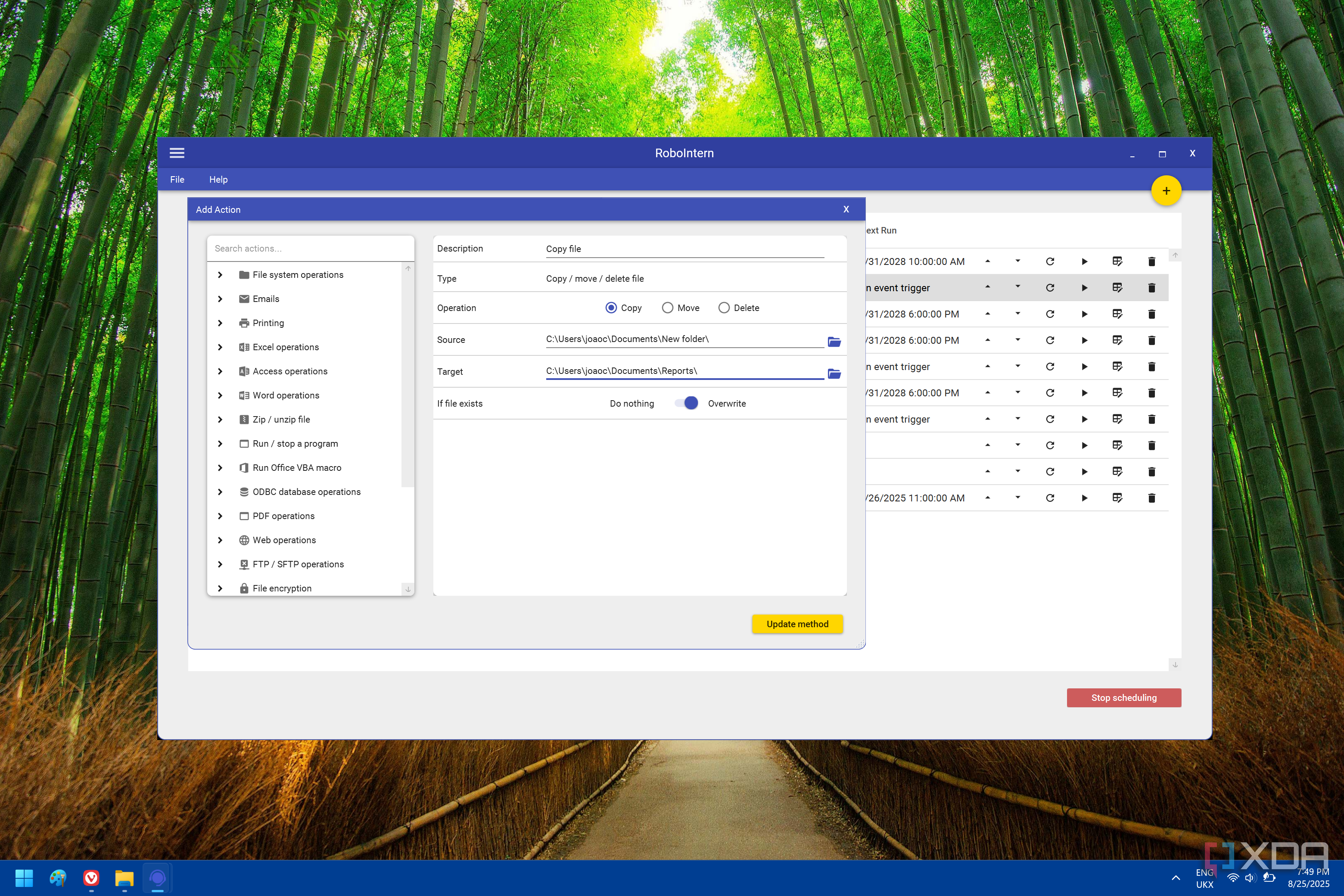Open the Windows Start menu
Image resolution: width=1344 pixels, height=896 pixels.
coord(24,878)
